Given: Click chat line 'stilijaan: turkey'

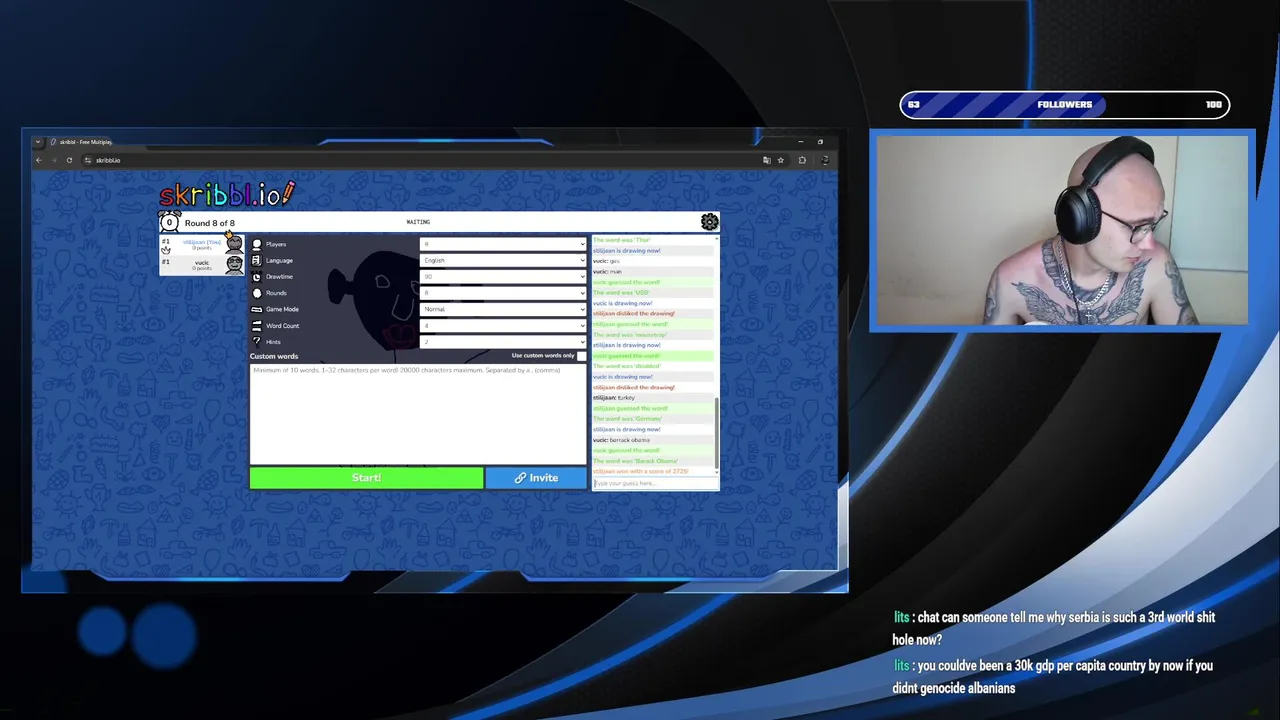Looking at the screenshot, I should [614, 398].
